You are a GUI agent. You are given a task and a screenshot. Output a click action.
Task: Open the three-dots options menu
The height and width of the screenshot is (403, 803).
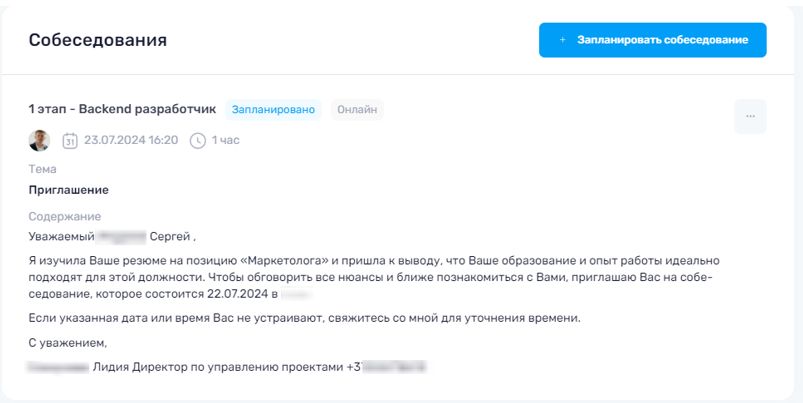tap(750, 116)
